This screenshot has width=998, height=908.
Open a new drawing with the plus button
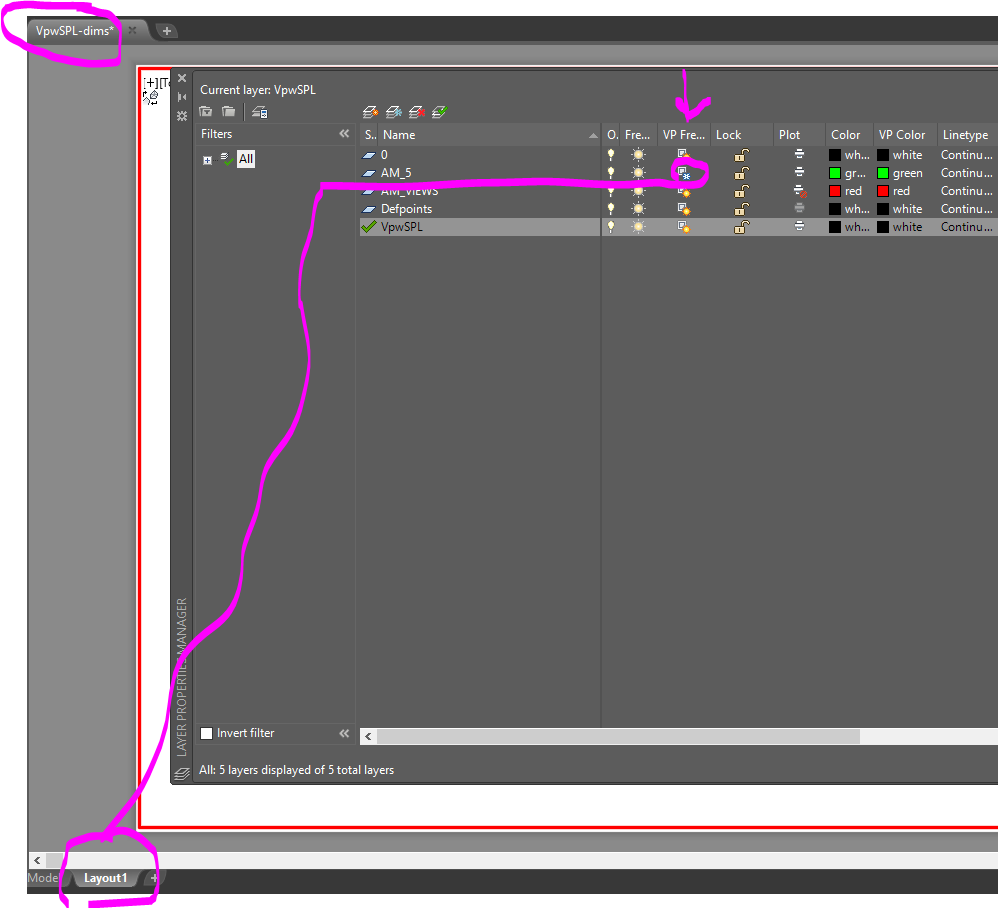click(166, 30)
